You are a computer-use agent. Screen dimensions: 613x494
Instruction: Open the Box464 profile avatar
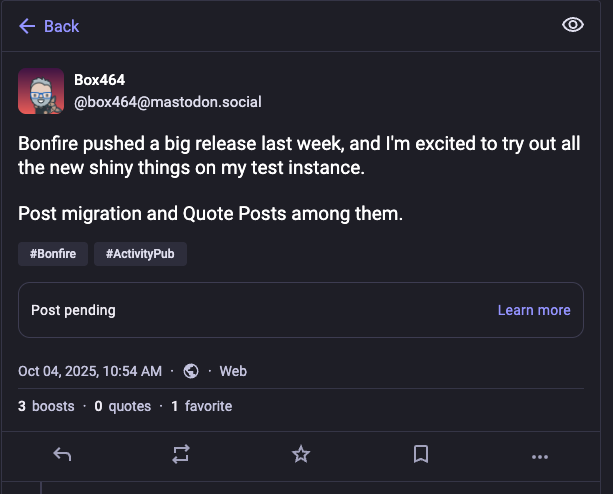[x=41, y=91]
